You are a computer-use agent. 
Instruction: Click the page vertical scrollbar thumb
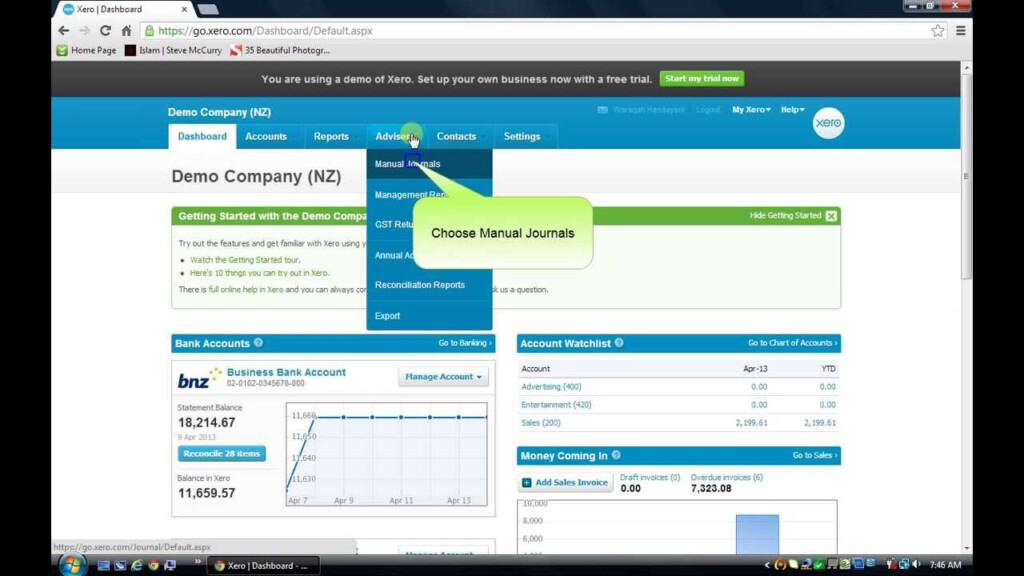[967, 176]
